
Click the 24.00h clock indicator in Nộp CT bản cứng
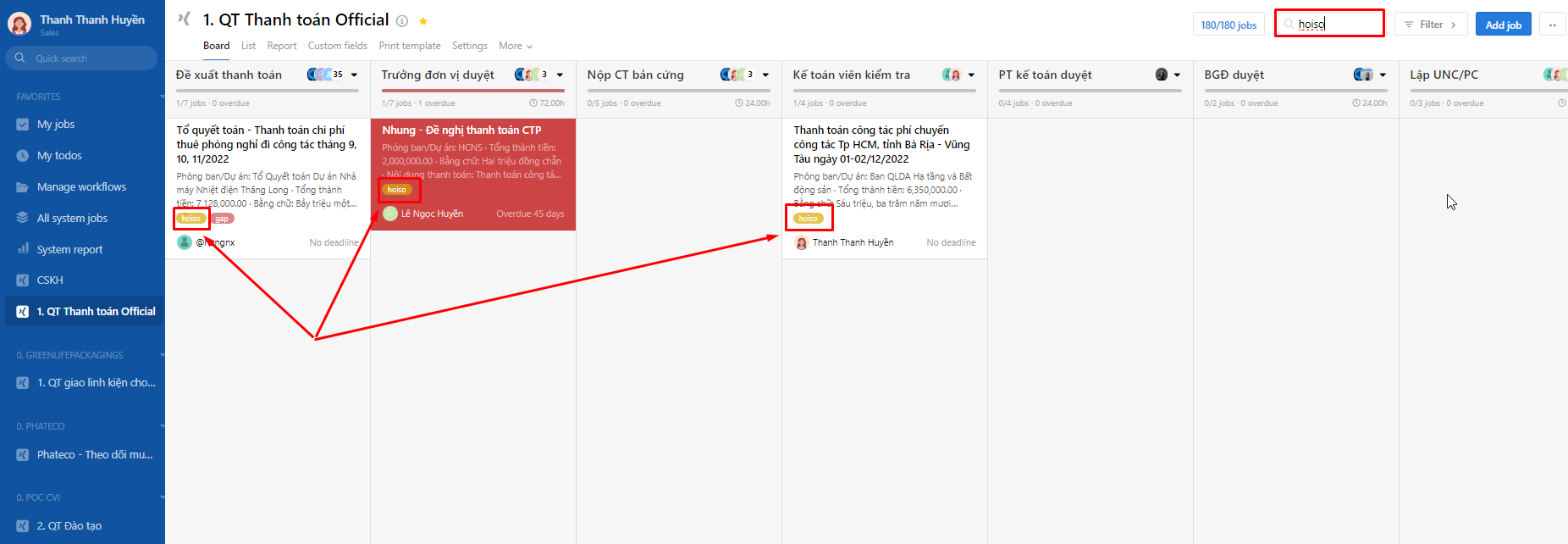[x=753, y=103]
